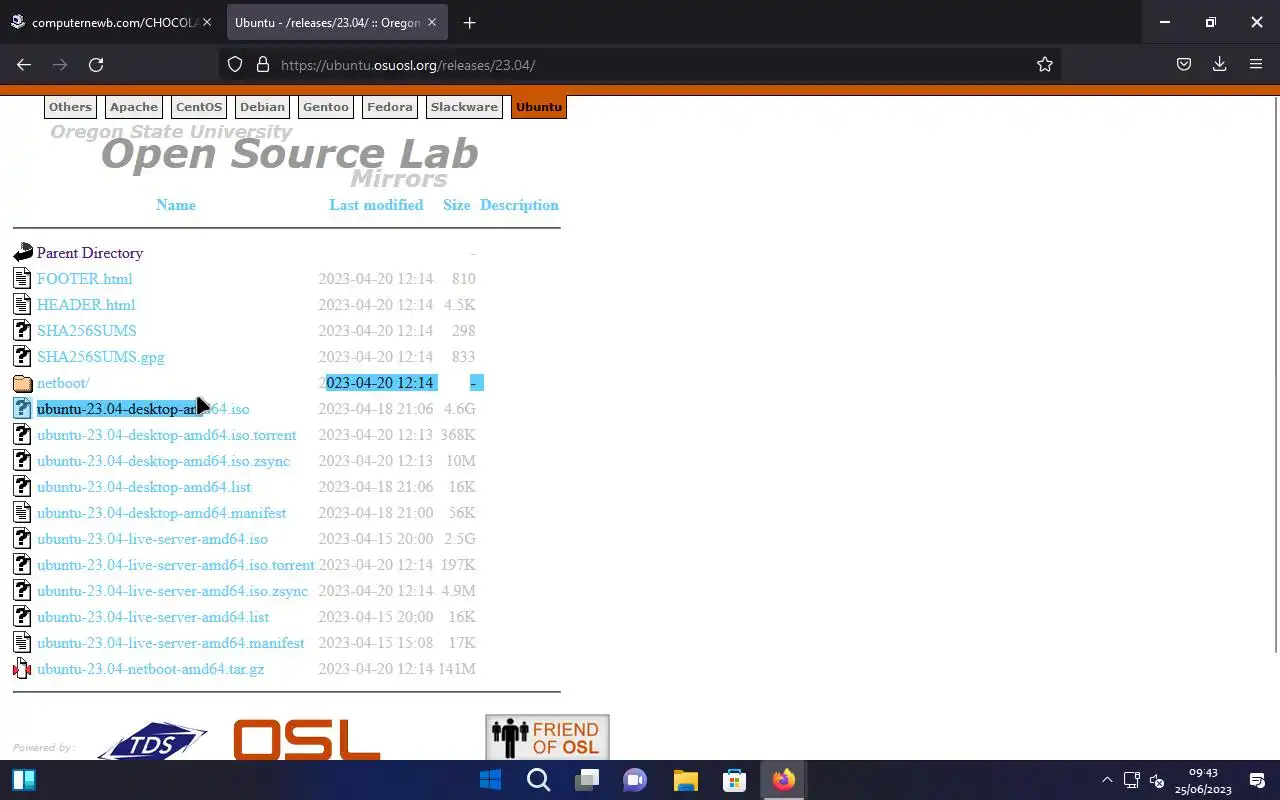
Task: Download ubuntu-23.04-netboot-amd64.tar.gz
Action: [150, 669]
